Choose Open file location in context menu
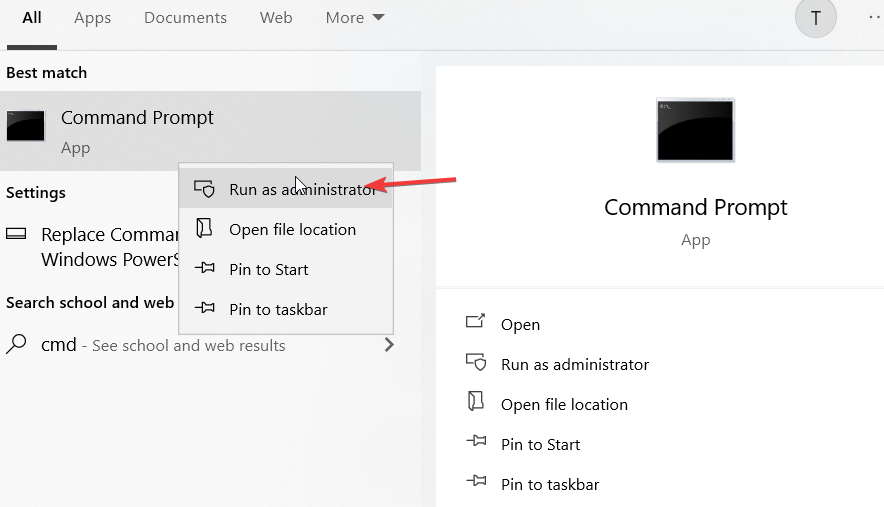The height and width of the screenshot is (507, 884). pyautogui.click(x=285, y=230)
